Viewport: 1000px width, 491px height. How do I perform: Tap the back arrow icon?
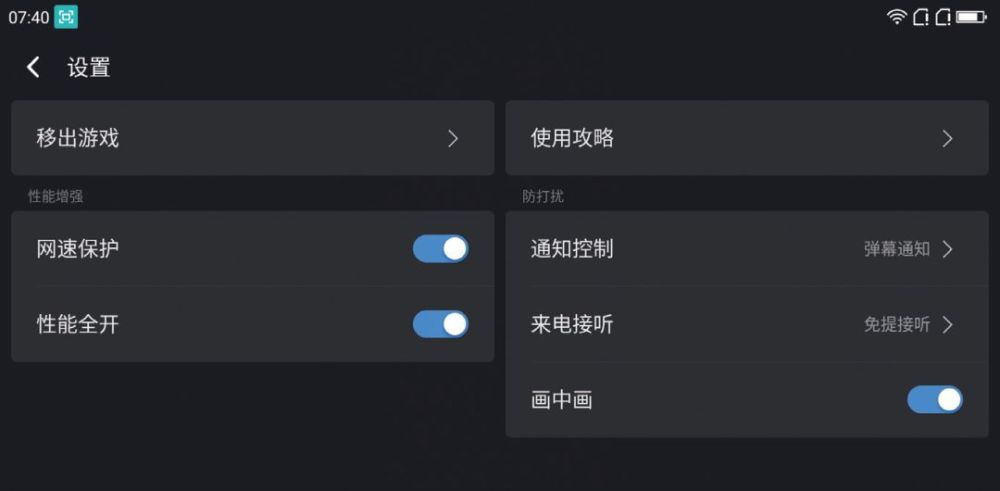(x=33, y=67)
